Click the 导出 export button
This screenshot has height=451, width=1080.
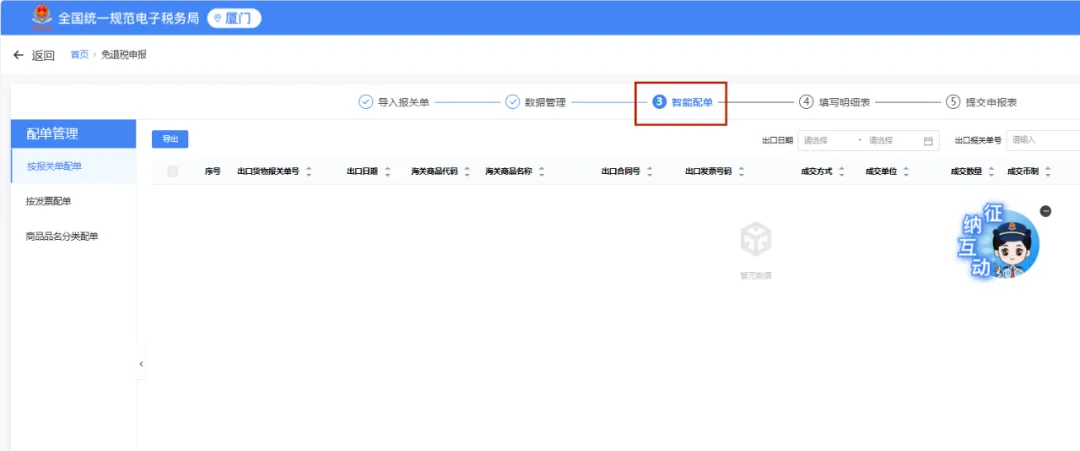click(170, 139)
